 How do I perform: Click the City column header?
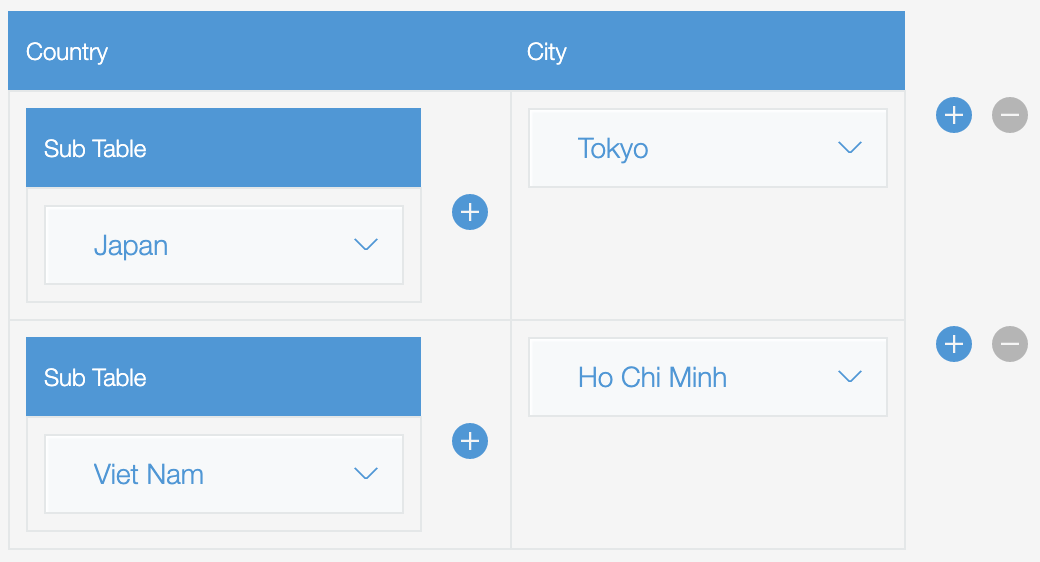(x=547, y=52)
